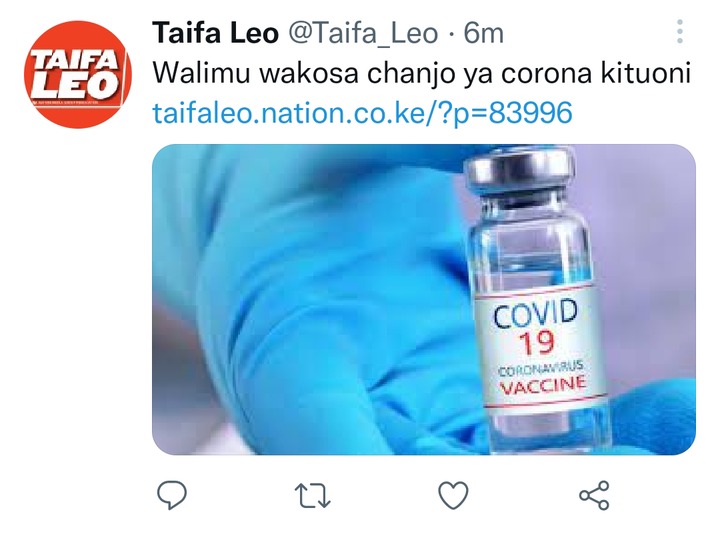Click the red VACCINE word on vial
This screenshot has height=534, width=720.
(x=543, y=385)
